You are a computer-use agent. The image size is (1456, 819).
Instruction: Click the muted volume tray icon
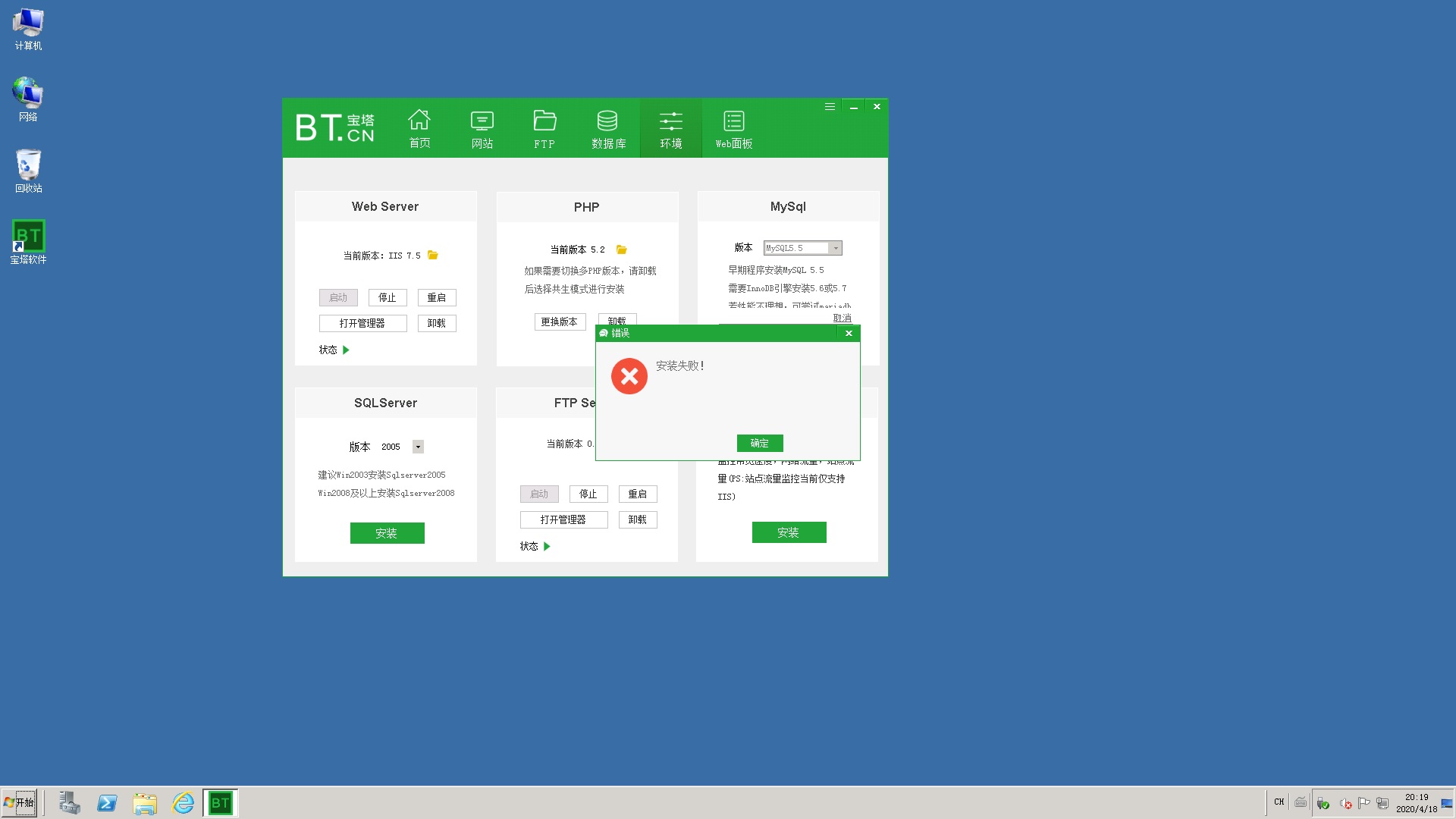[1345, 803]
